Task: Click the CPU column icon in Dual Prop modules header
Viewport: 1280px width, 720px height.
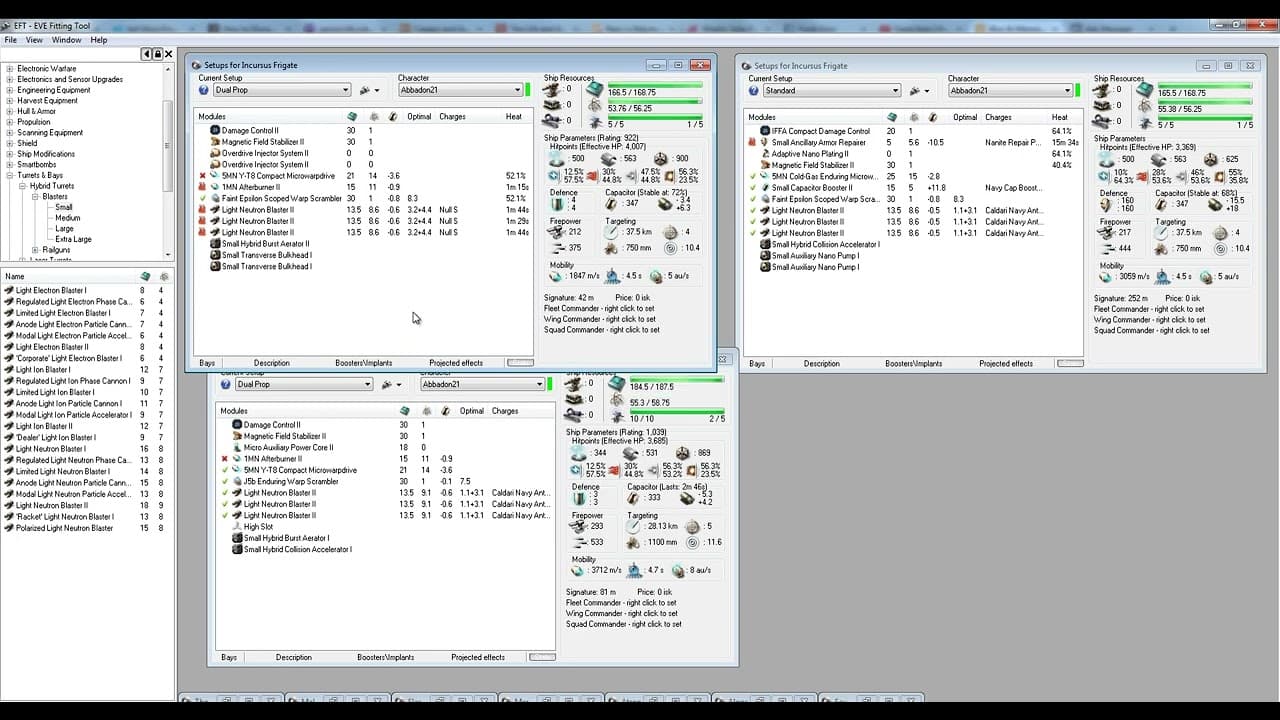Action: 351,116
